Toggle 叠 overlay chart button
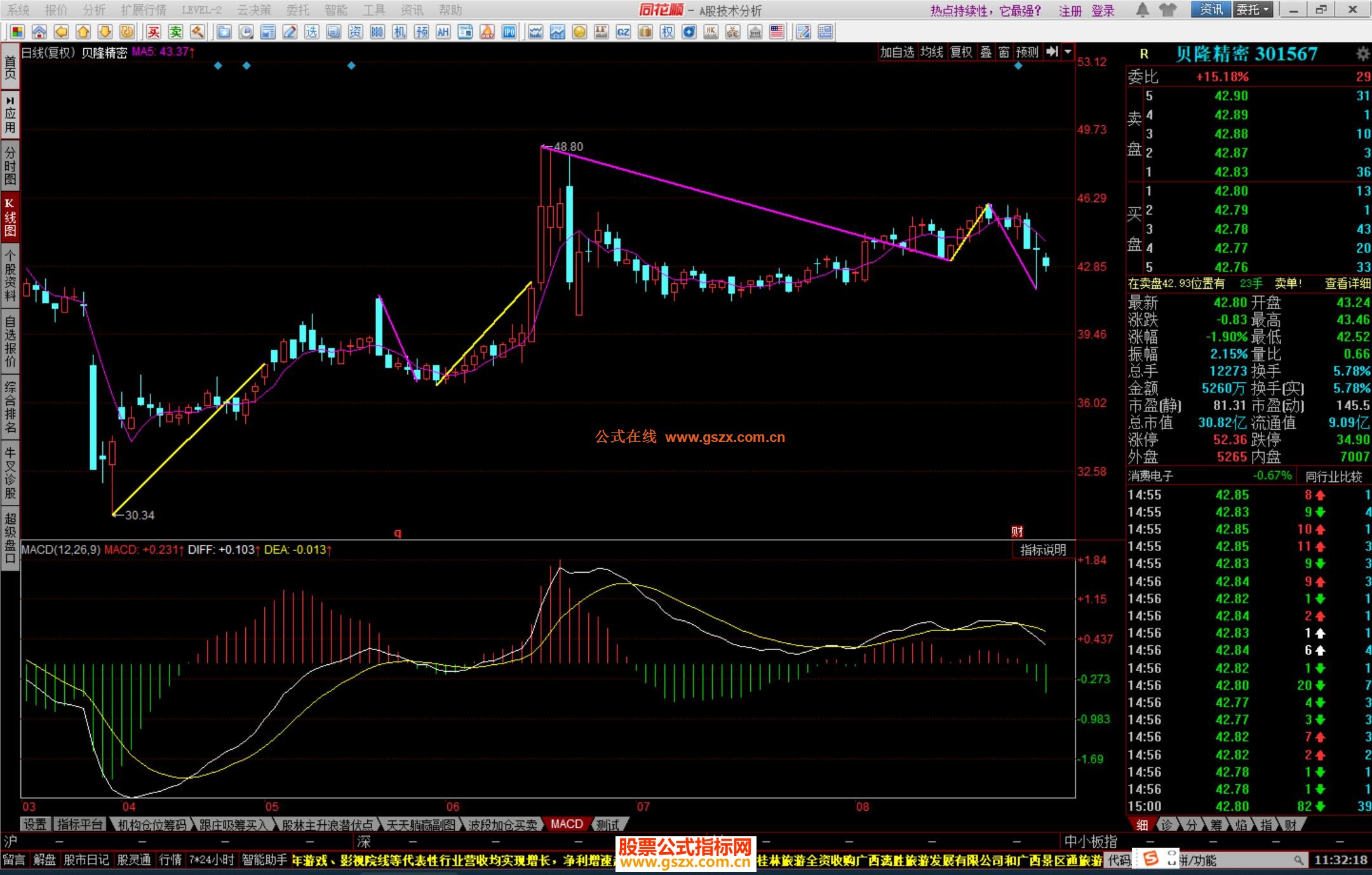 point(986,52)
